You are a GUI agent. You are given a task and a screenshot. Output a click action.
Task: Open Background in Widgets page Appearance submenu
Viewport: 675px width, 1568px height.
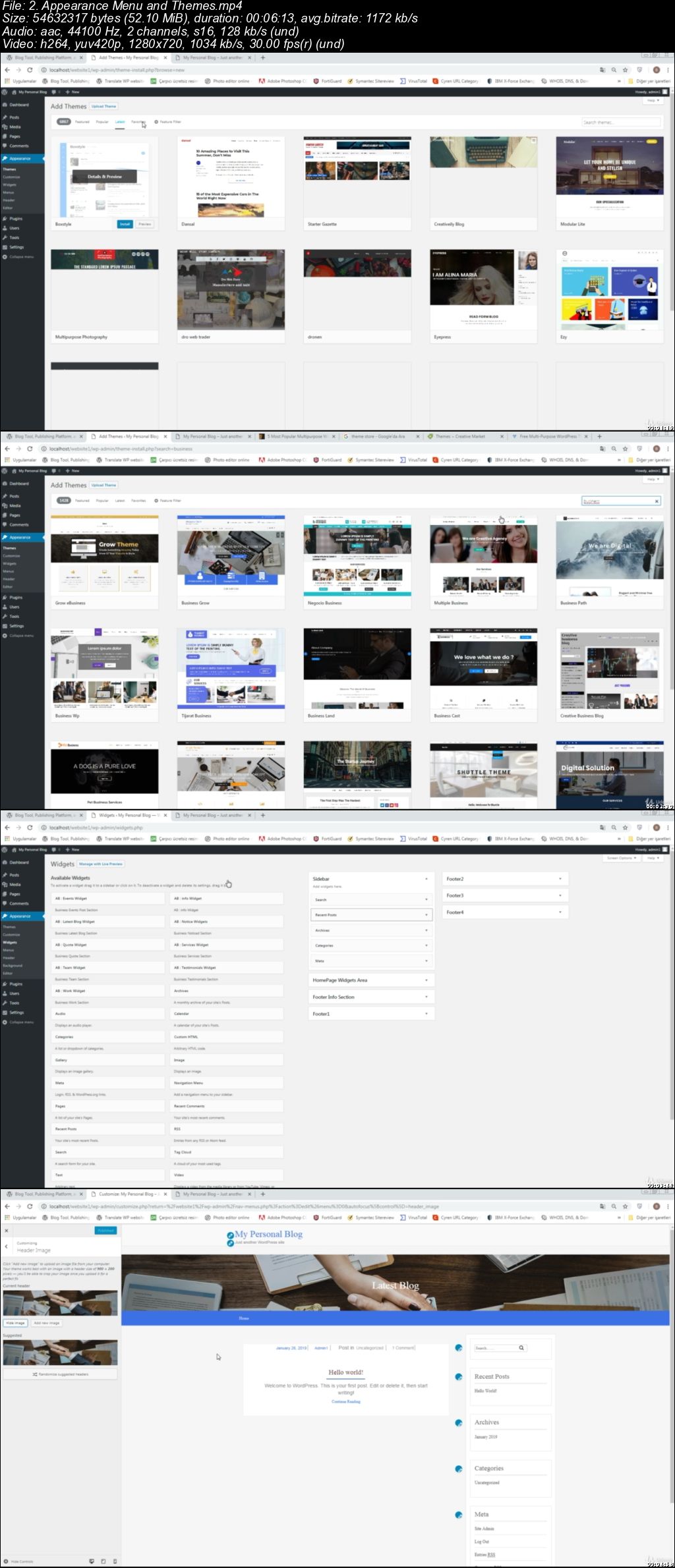13,965
